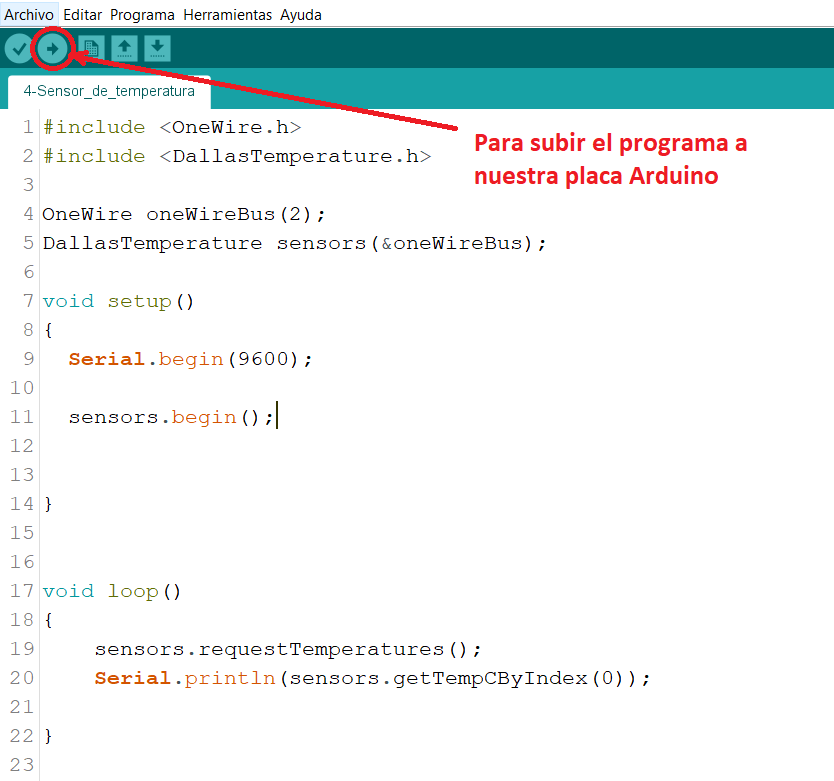Select the 4-Sensor_de_temperatura tab
The image size is (834, 781).
pos(109,91)
